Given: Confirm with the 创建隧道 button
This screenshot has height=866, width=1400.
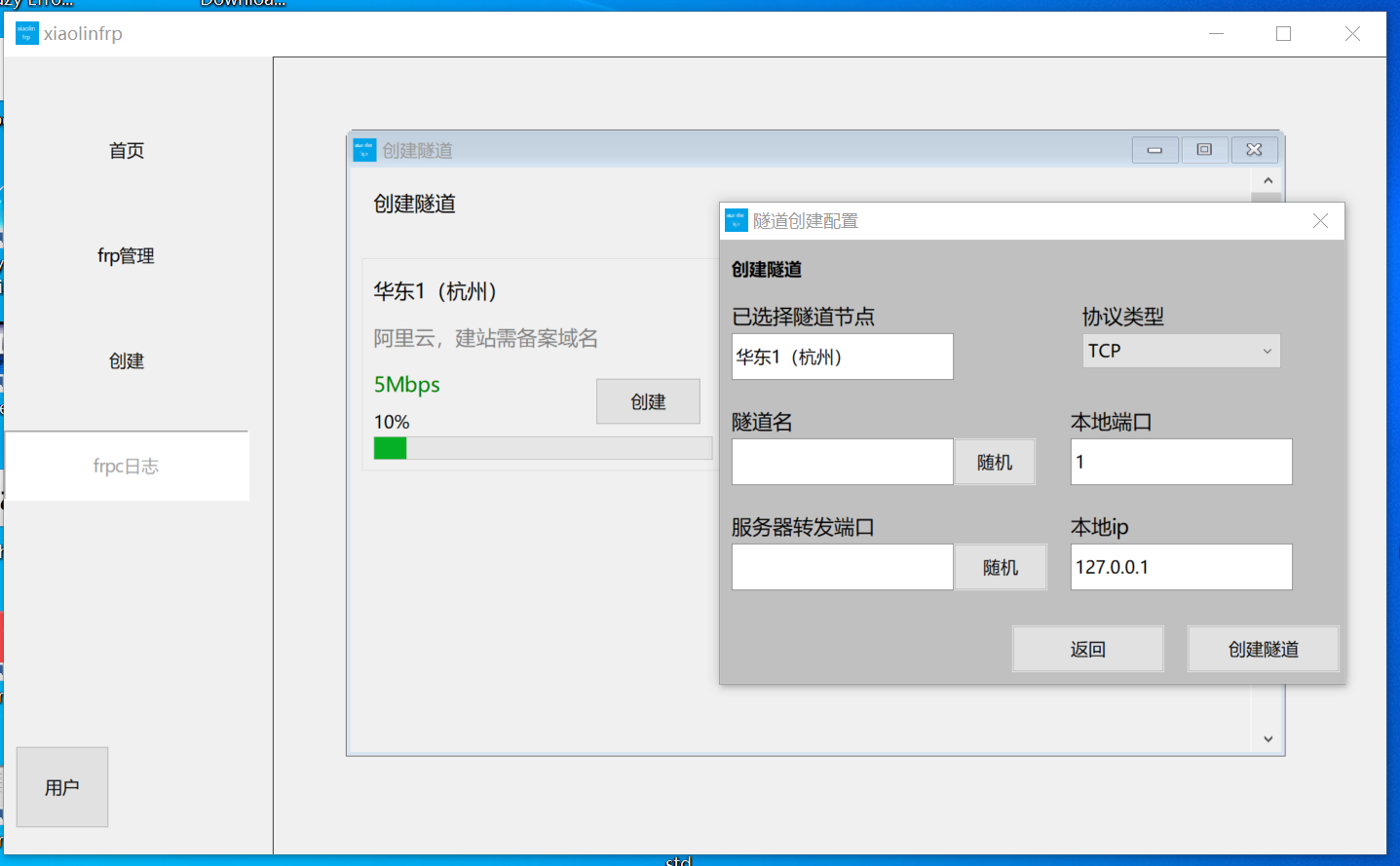Looking at the screenshot, I should 1264,649.
